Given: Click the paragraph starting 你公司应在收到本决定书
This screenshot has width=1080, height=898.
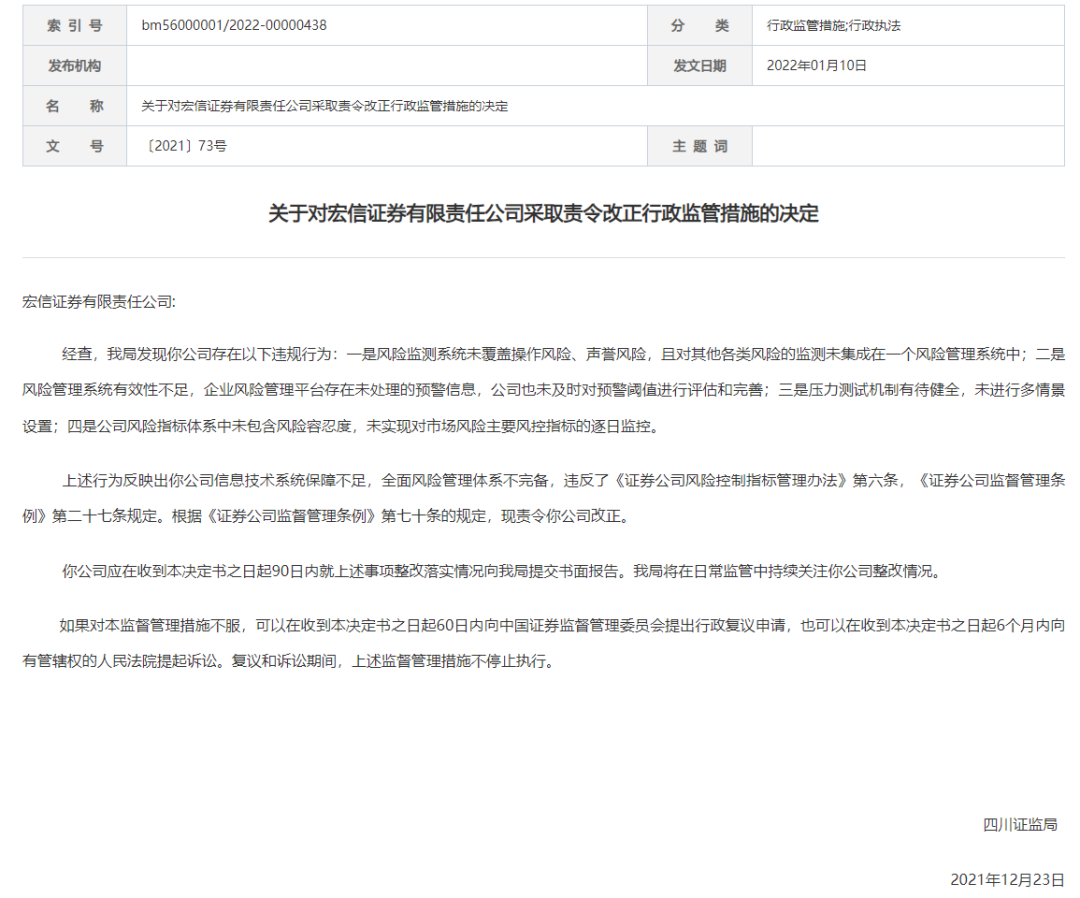Looking at the screenshot, I should click(x=501, y=571).
